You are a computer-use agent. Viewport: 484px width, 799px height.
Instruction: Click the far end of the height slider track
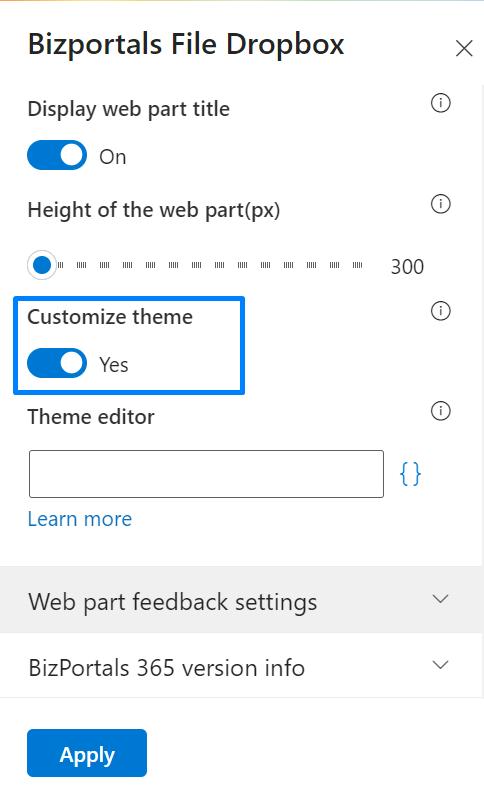(359, 265)
